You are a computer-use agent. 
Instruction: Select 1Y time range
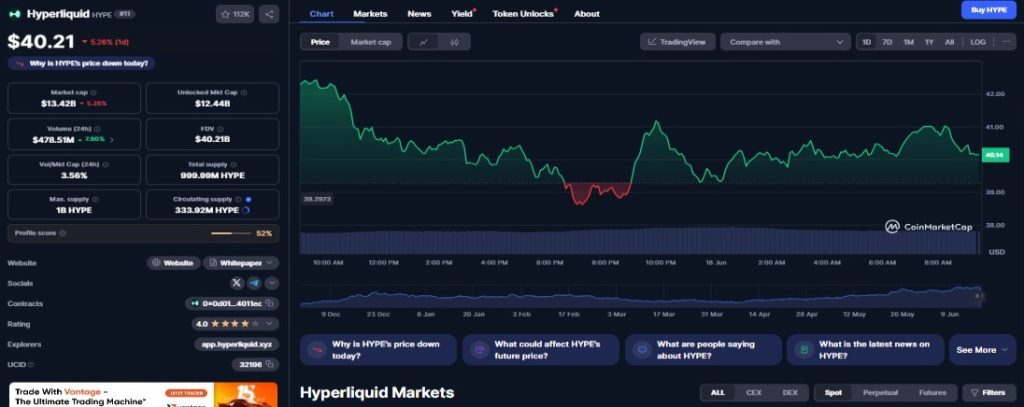pos(929,42)
